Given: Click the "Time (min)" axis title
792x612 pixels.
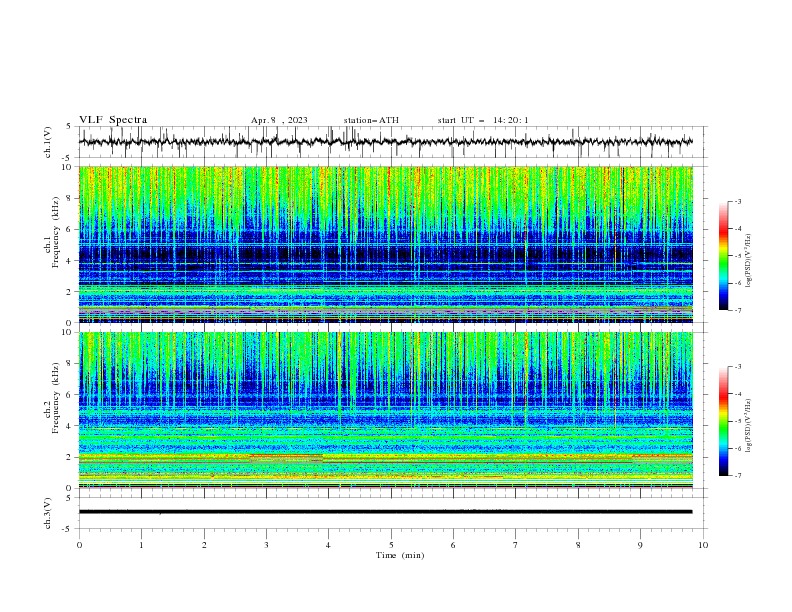Looking at the screenshot, I should pyautogui.click(x=400, y=555).
